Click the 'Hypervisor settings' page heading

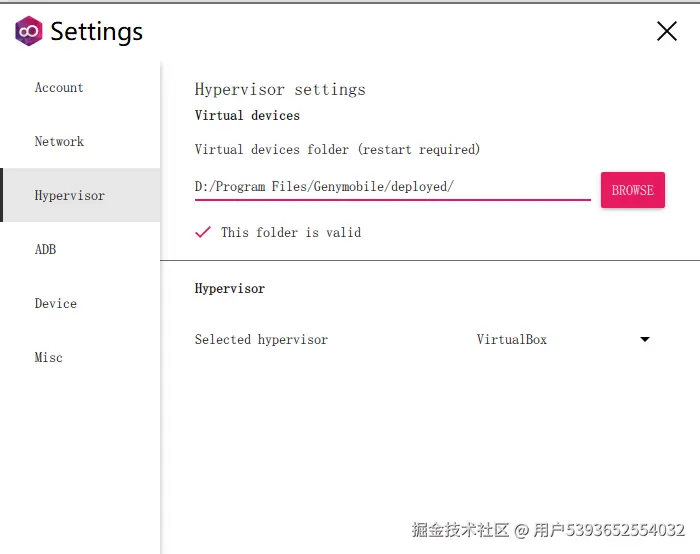point(280,90)
